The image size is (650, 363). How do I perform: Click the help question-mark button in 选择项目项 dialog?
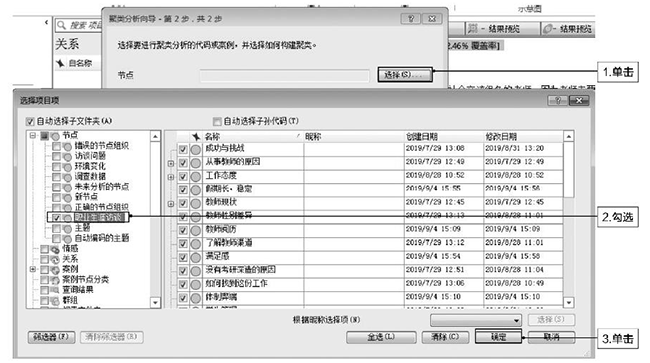click(558, 100)
